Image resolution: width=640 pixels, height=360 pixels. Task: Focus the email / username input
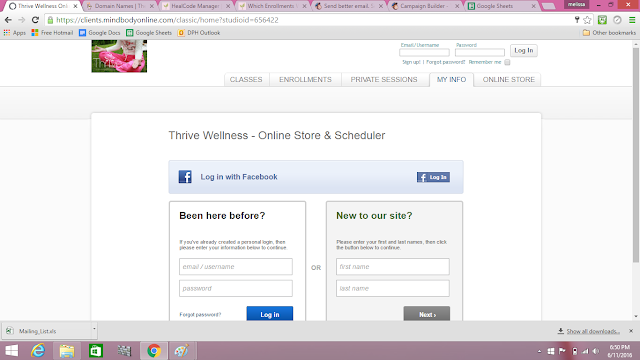[236, 267]
